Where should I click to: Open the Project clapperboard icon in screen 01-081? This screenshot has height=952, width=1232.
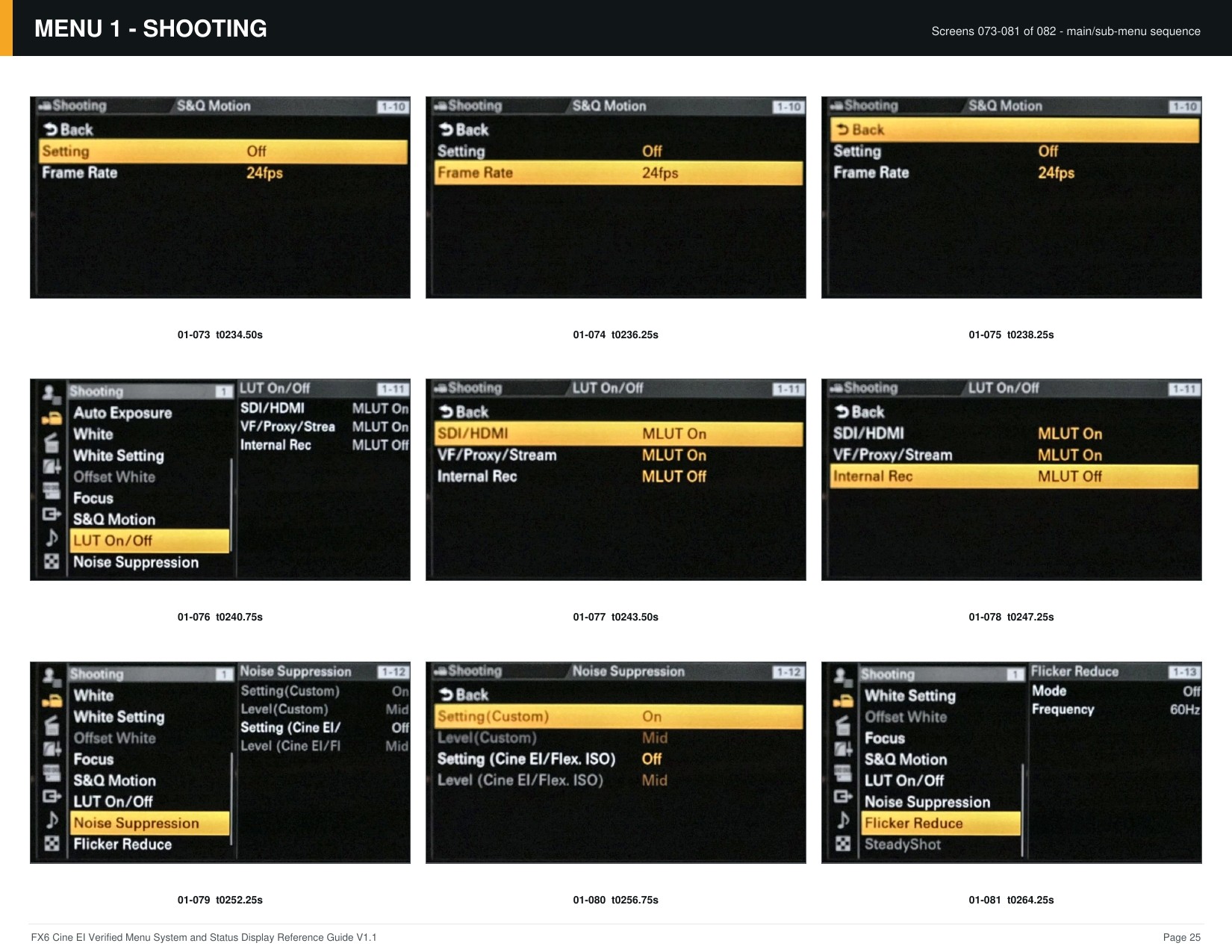point(842,725)
